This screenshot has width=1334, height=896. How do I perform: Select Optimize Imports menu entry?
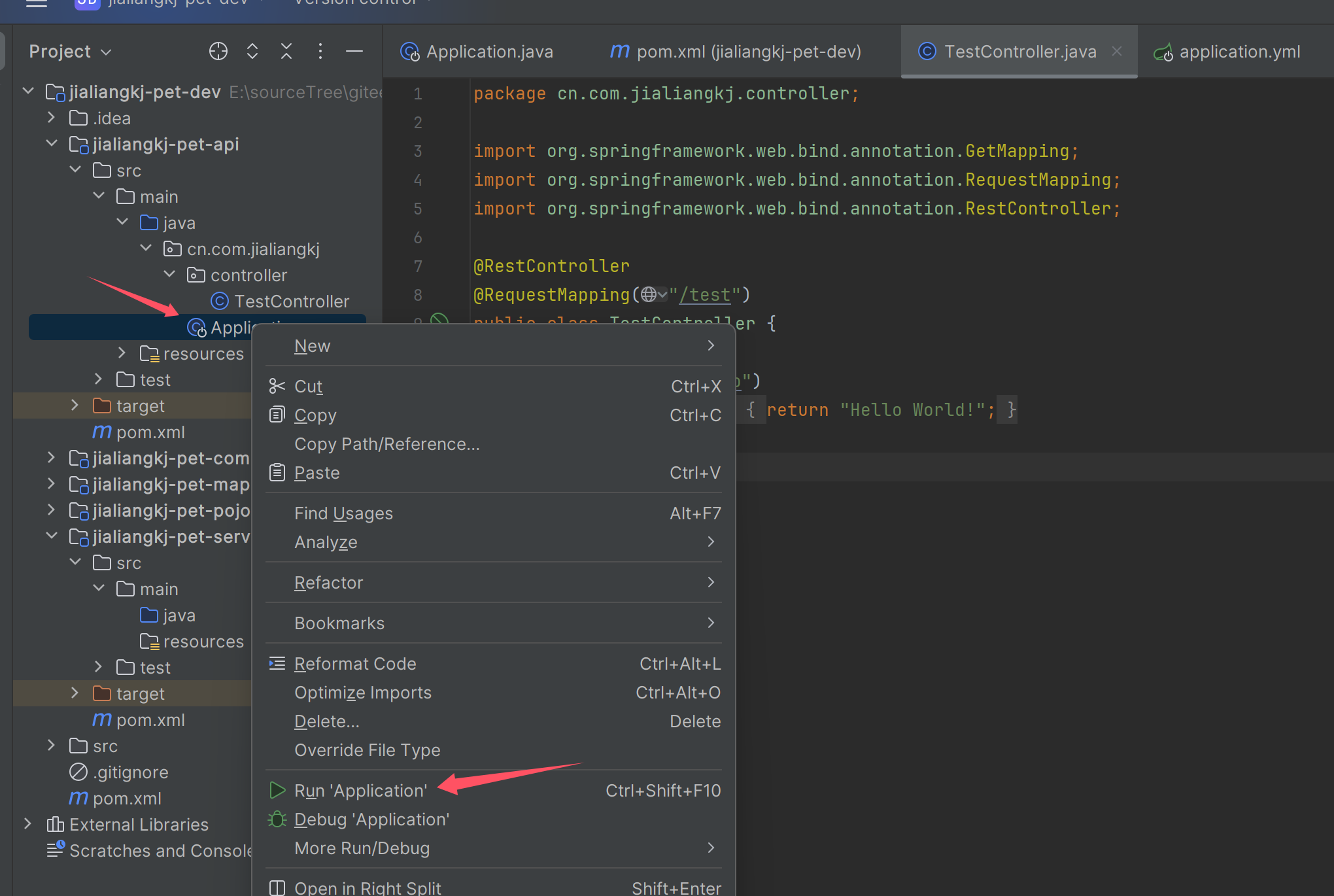[494, 692]
